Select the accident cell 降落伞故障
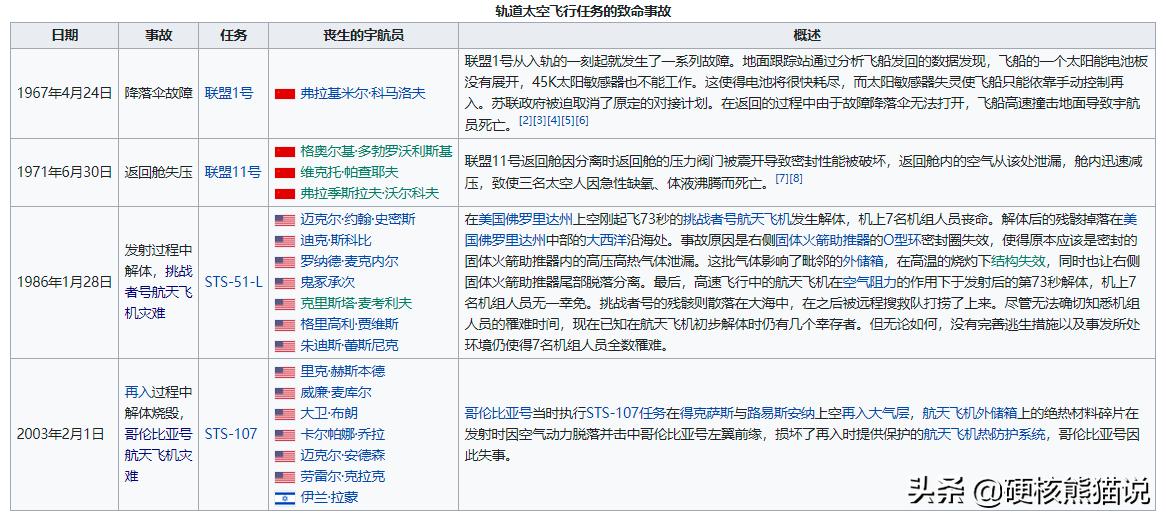 [158, 94]
